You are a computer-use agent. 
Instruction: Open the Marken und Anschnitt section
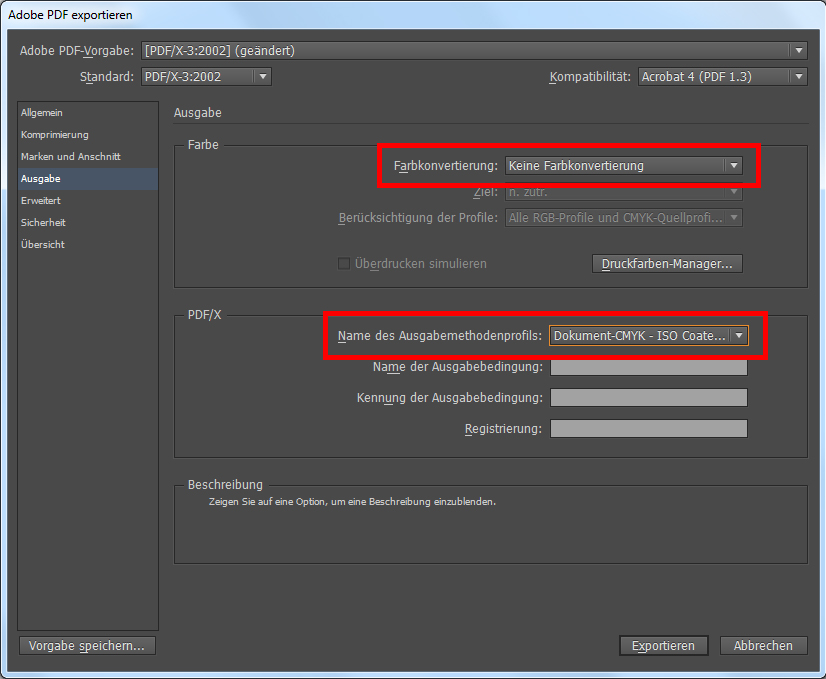[70, 157]
